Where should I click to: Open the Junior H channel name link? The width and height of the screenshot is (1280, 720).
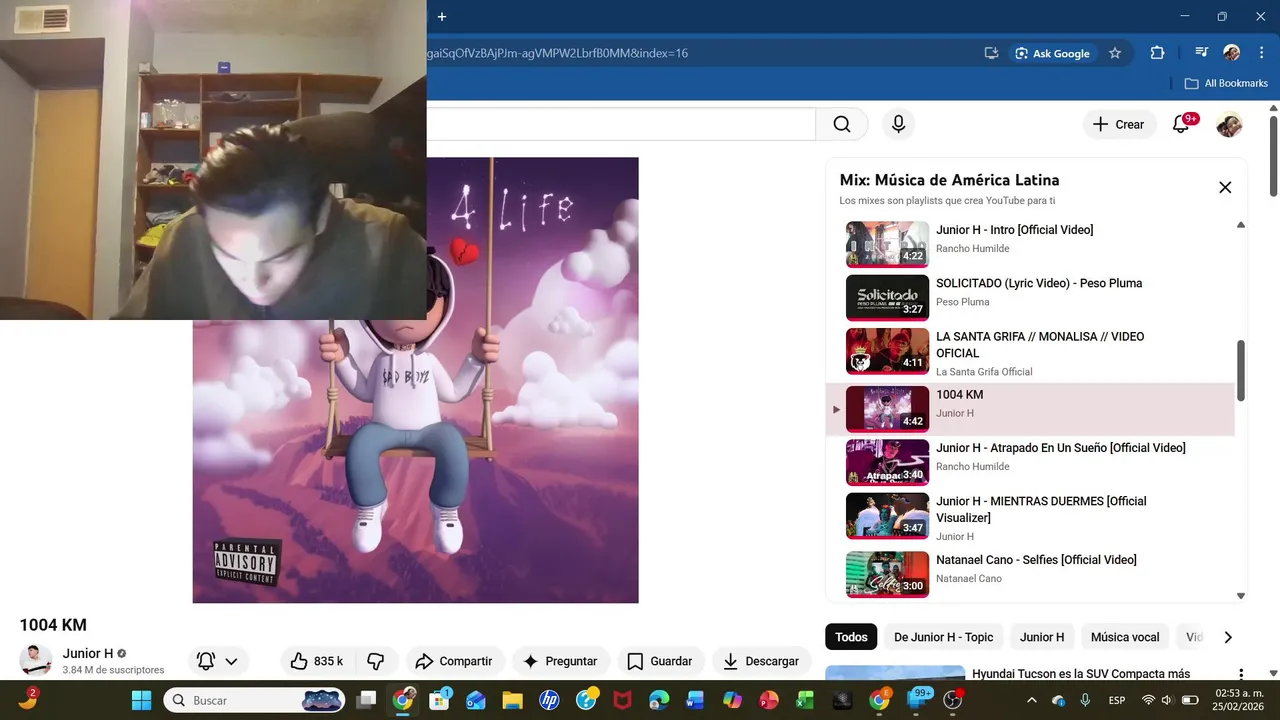[x=88, y=653]
